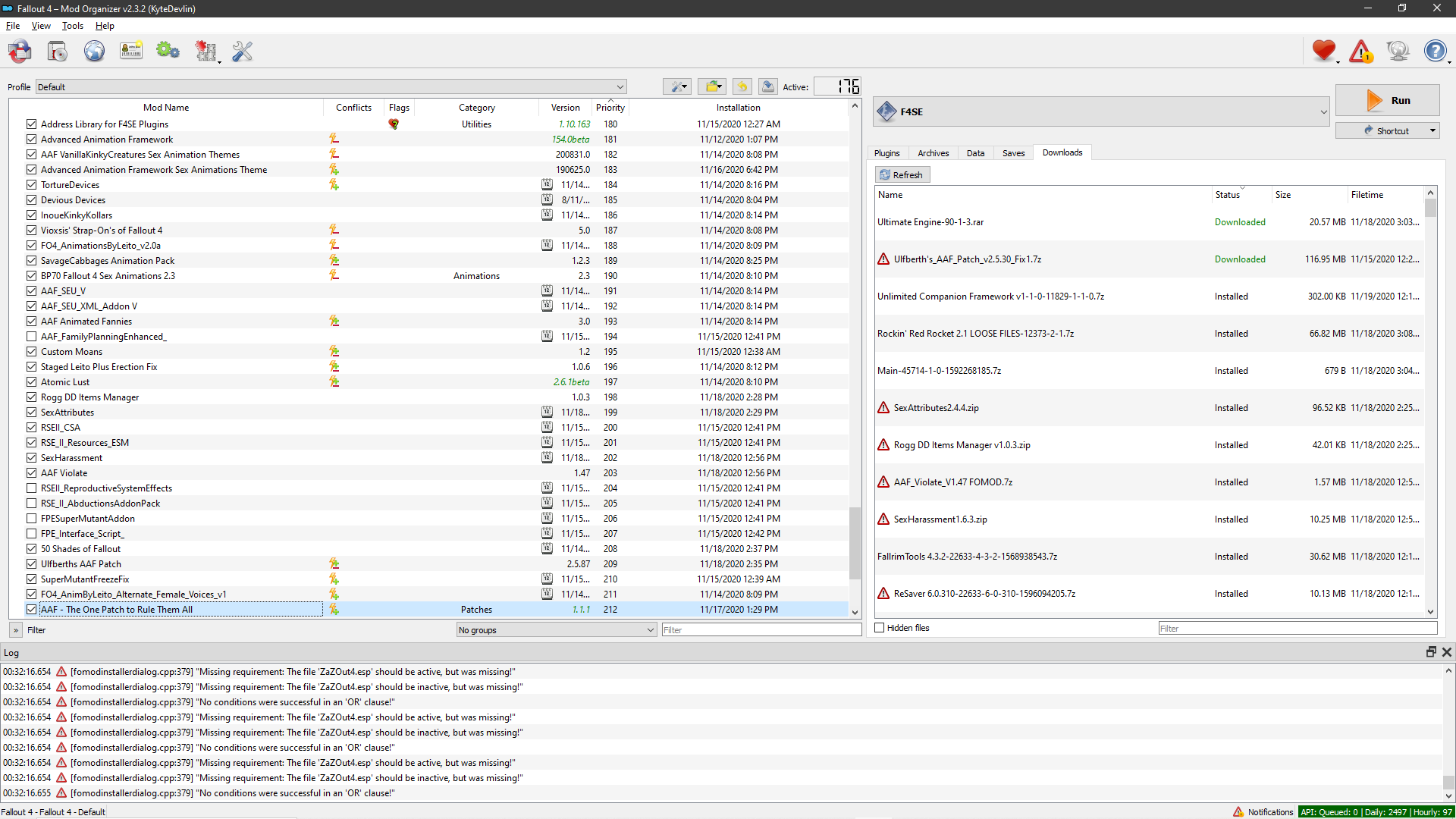Screen dimensions: 1456x819
Task: Sort mod list by Priority column
Action: click(610, 108)
